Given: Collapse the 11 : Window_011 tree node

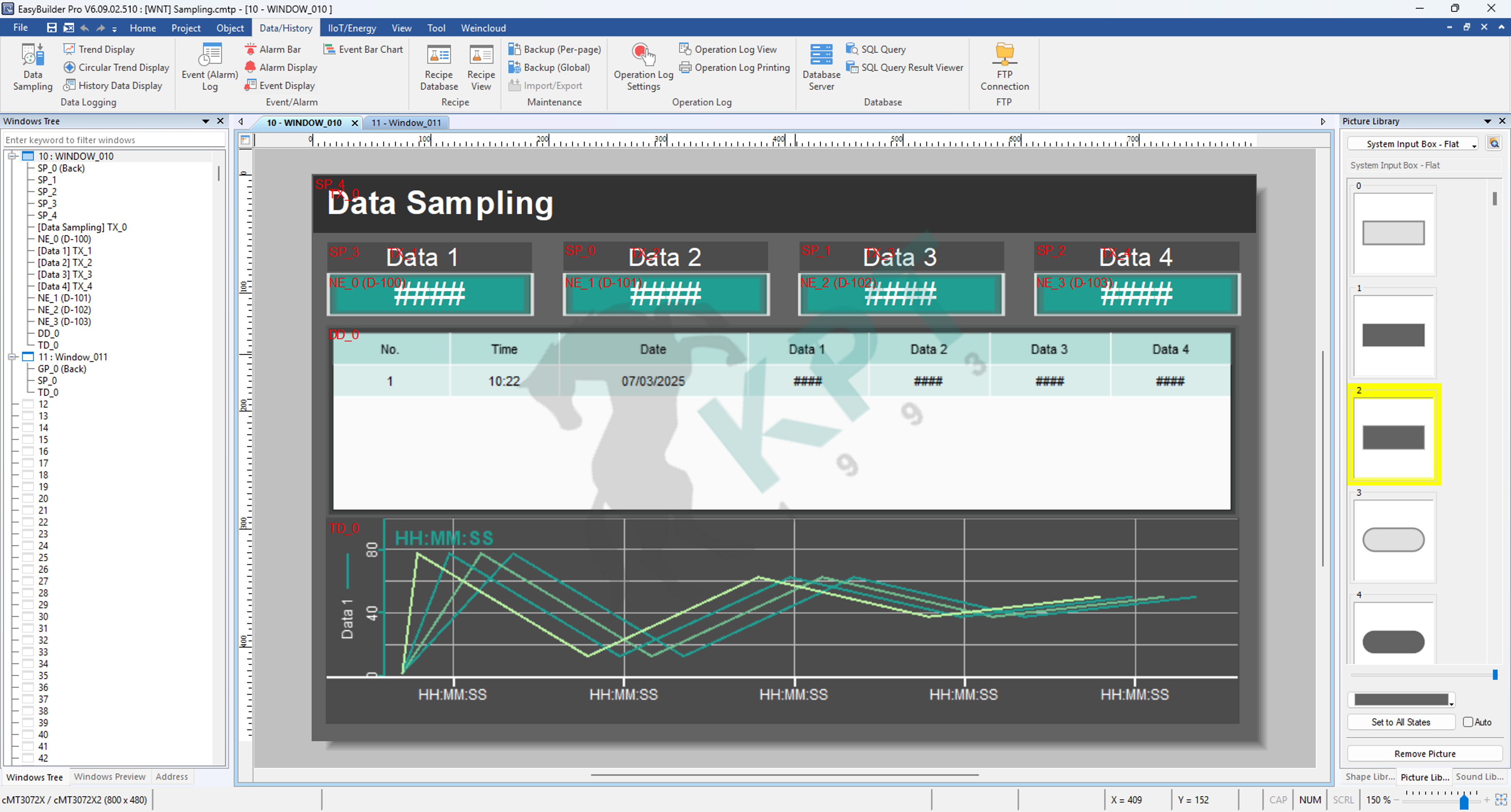Looking at the screenshot, I should point(12,357).
